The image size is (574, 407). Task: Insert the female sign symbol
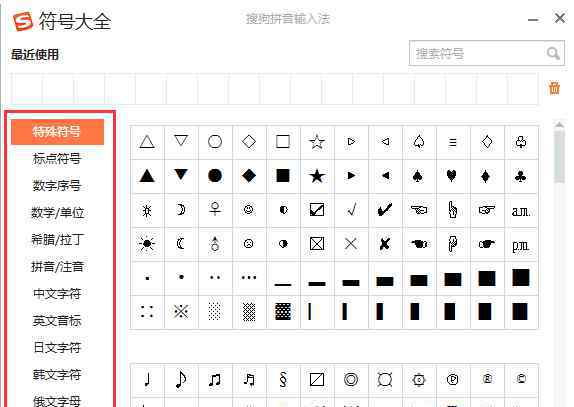point(215,210)
